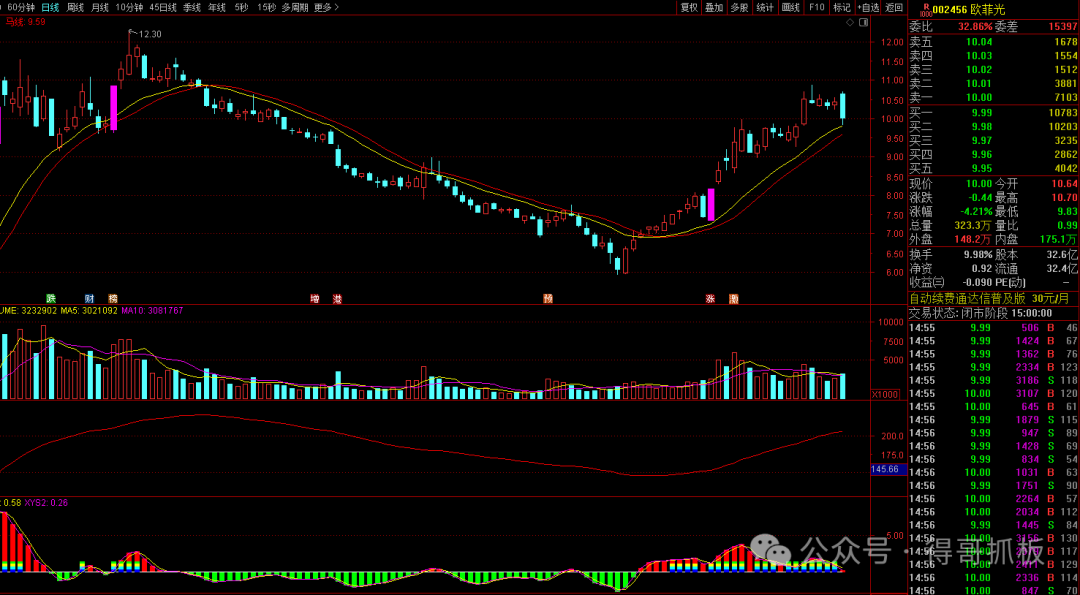Select the 卖四 10.03 order row
This screenshot has height=595, width=1080.
pos(993,56)
